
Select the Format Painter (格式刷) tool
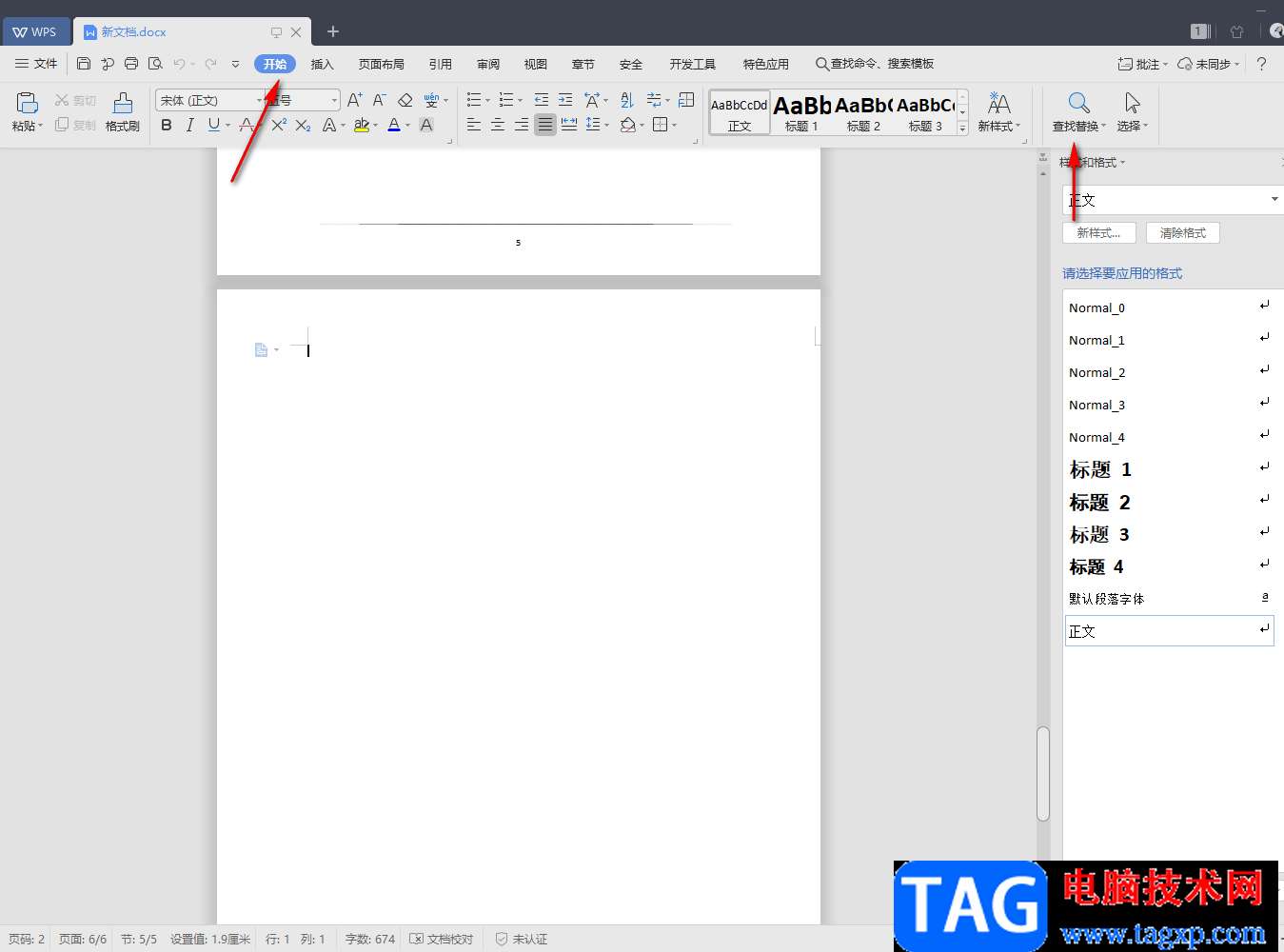tap(123, 112)
